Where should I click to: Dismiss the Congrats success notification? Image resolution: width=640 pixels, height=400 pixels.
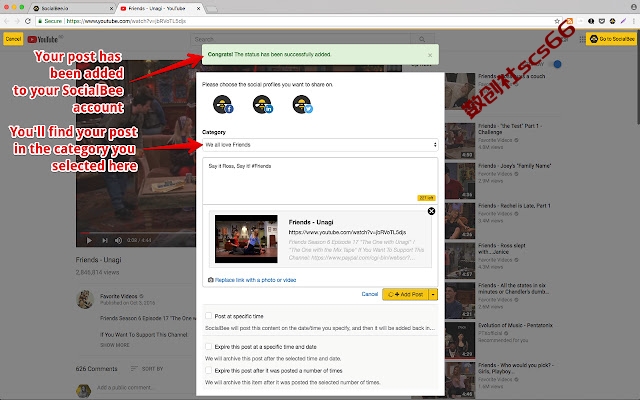430,55
